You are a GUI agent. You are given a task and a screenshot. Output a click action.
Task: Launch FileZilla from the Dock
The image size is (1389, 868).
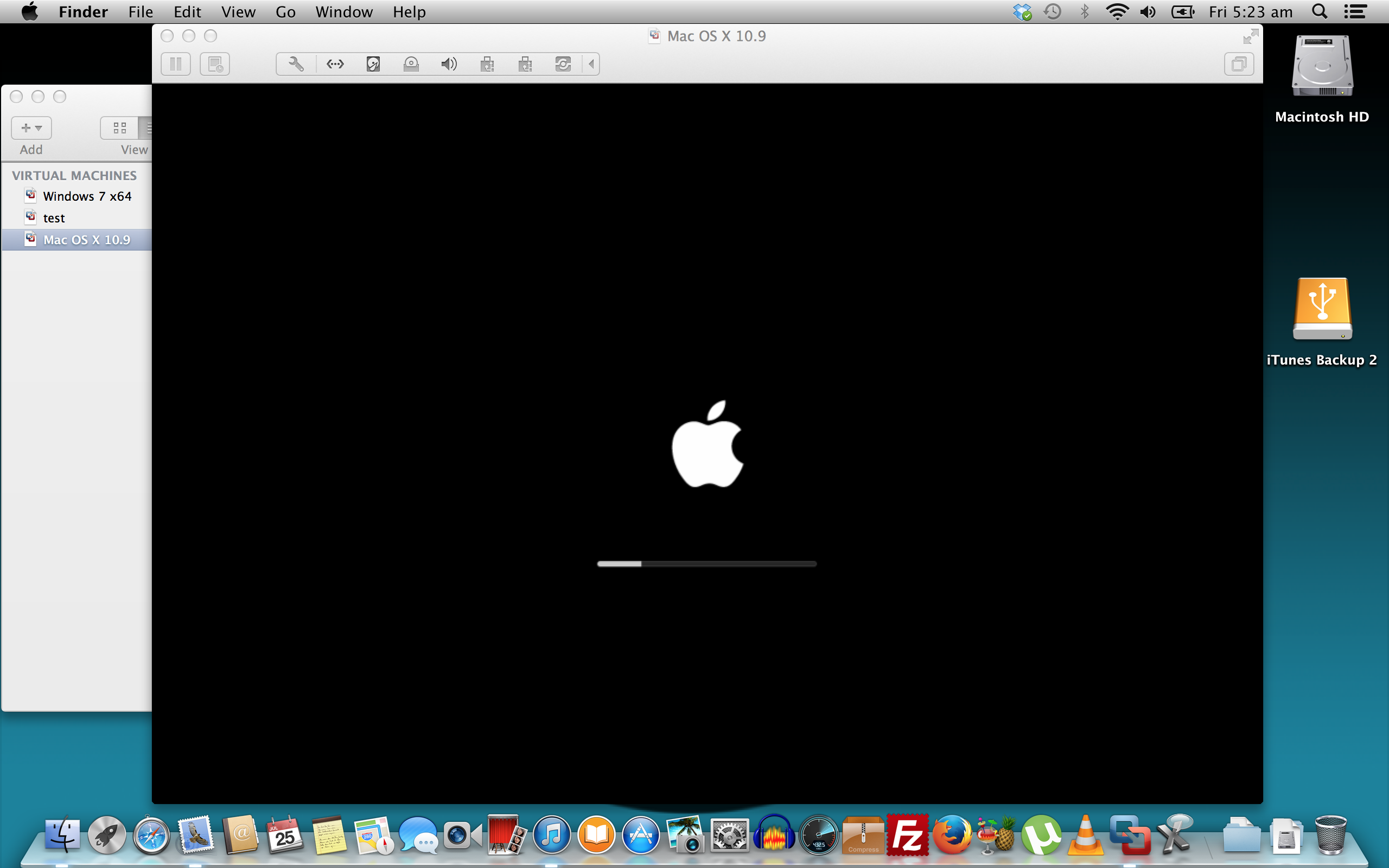coord(907,835)
